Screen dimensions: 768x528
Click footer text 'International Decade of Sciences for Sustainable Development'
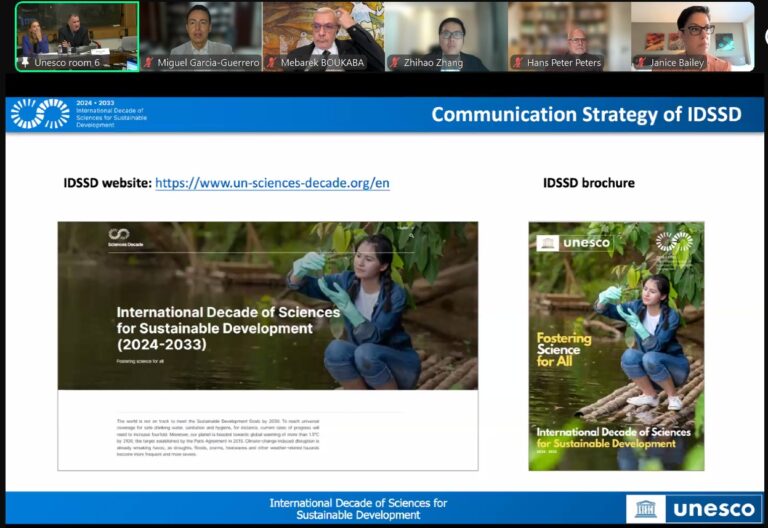pos(358,509)
